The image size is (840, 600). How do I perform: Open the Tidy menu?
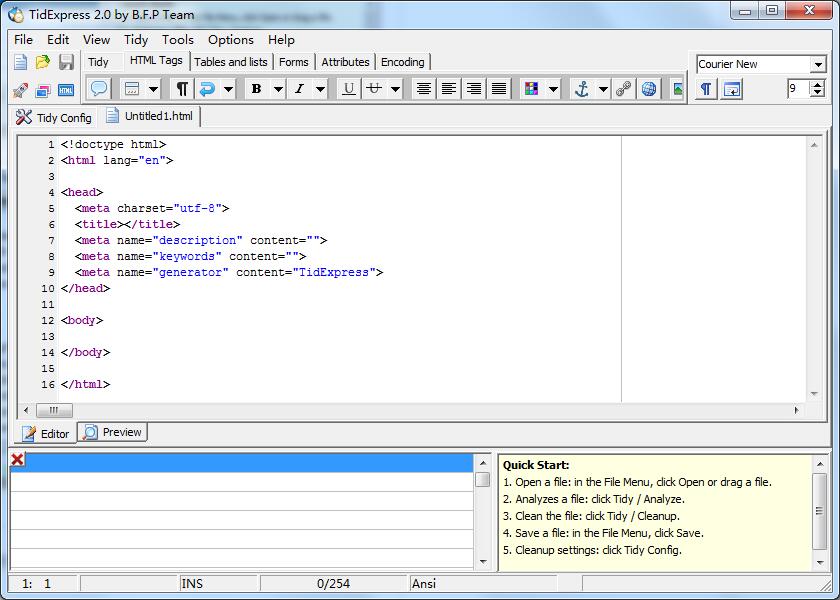(136, 40)
